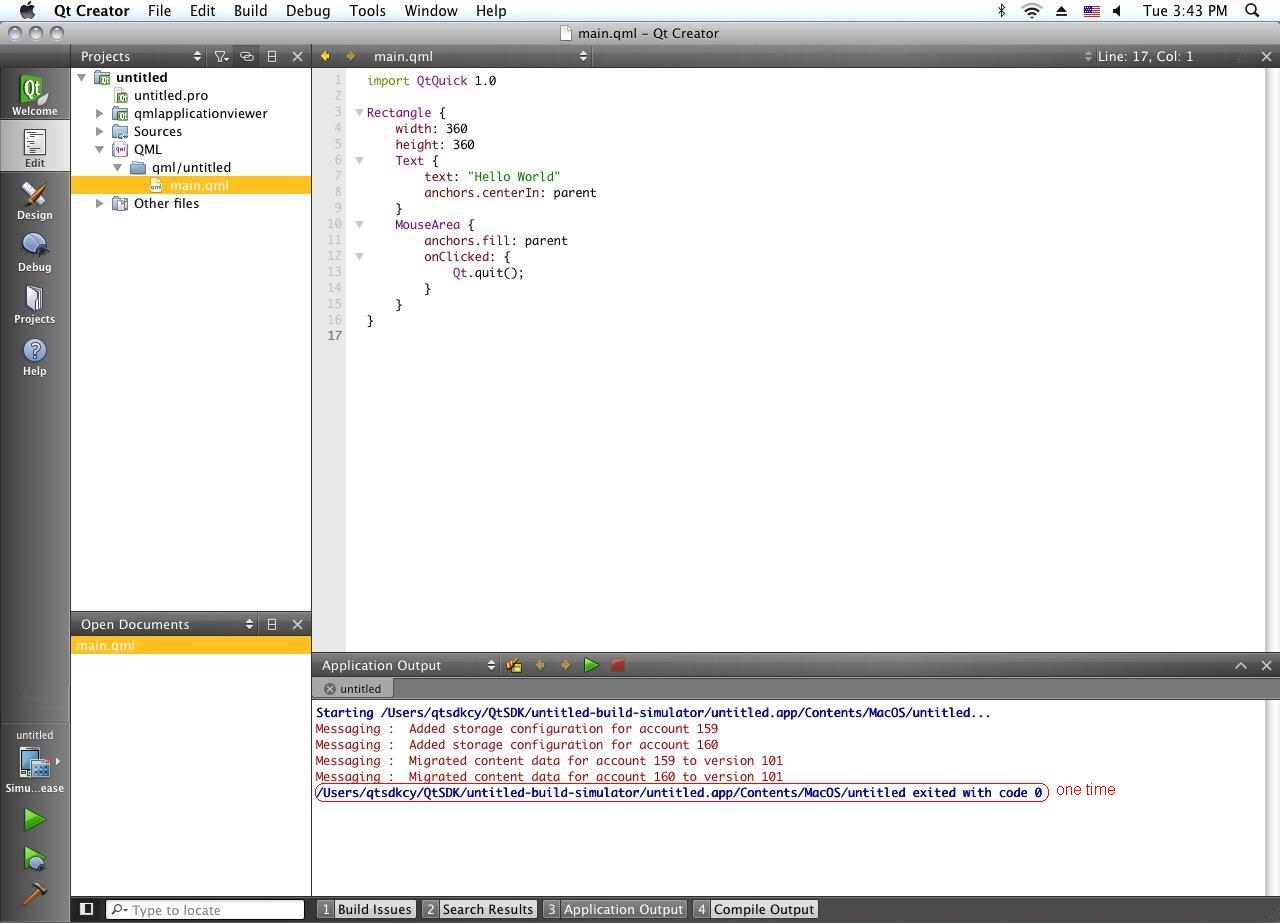Split the Projects side panel
1280x923 pixels.
[271, 56]
